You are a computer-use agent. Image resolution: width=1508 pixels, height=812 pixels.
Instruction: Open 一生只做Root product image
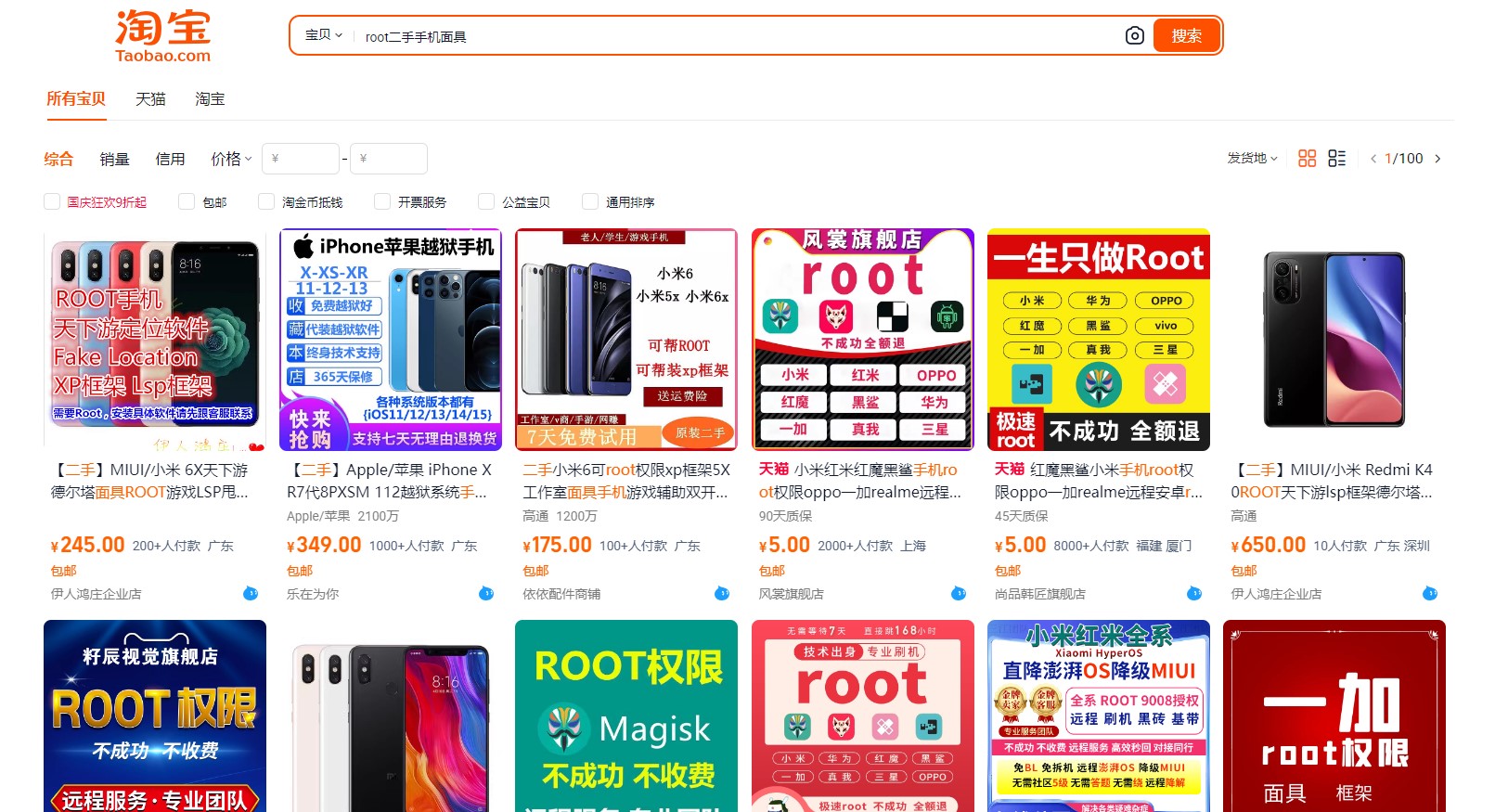click(x=1099, y=340)
